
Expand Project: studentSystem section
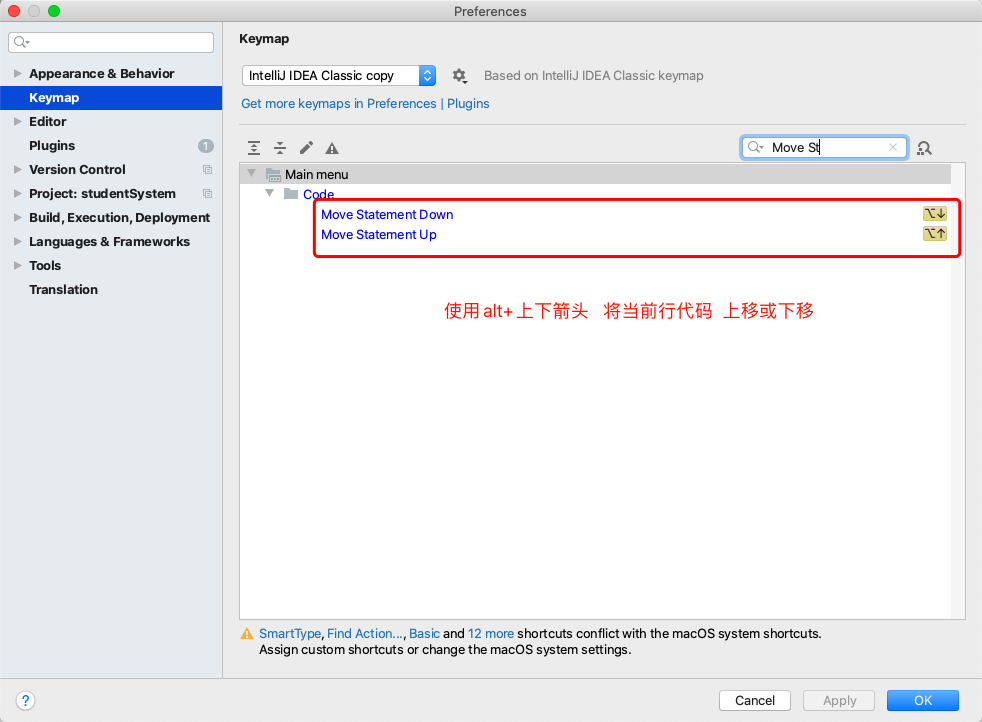click(18, 193)
